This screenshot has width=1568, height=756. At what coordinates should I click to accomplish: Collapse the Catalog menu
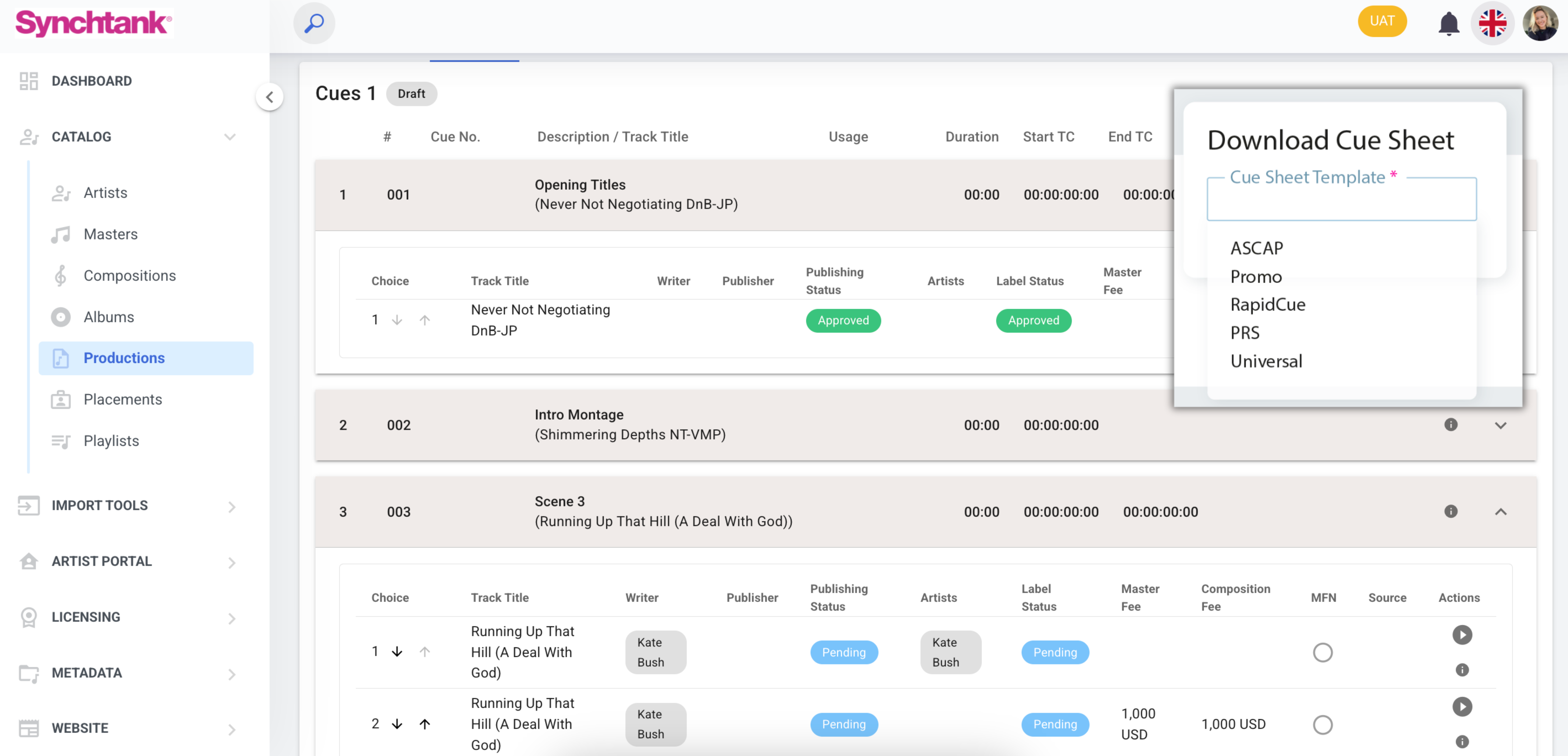click(x=229, y=136)
